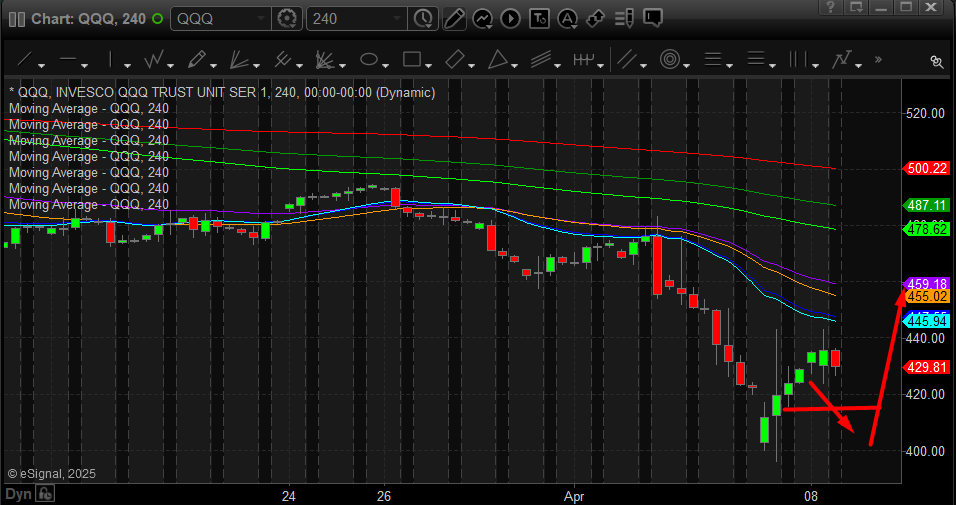Open the studies chart indicator menu
Viewport: 956px width, 505px height.
pyautogui.click(x=483, y=18)
